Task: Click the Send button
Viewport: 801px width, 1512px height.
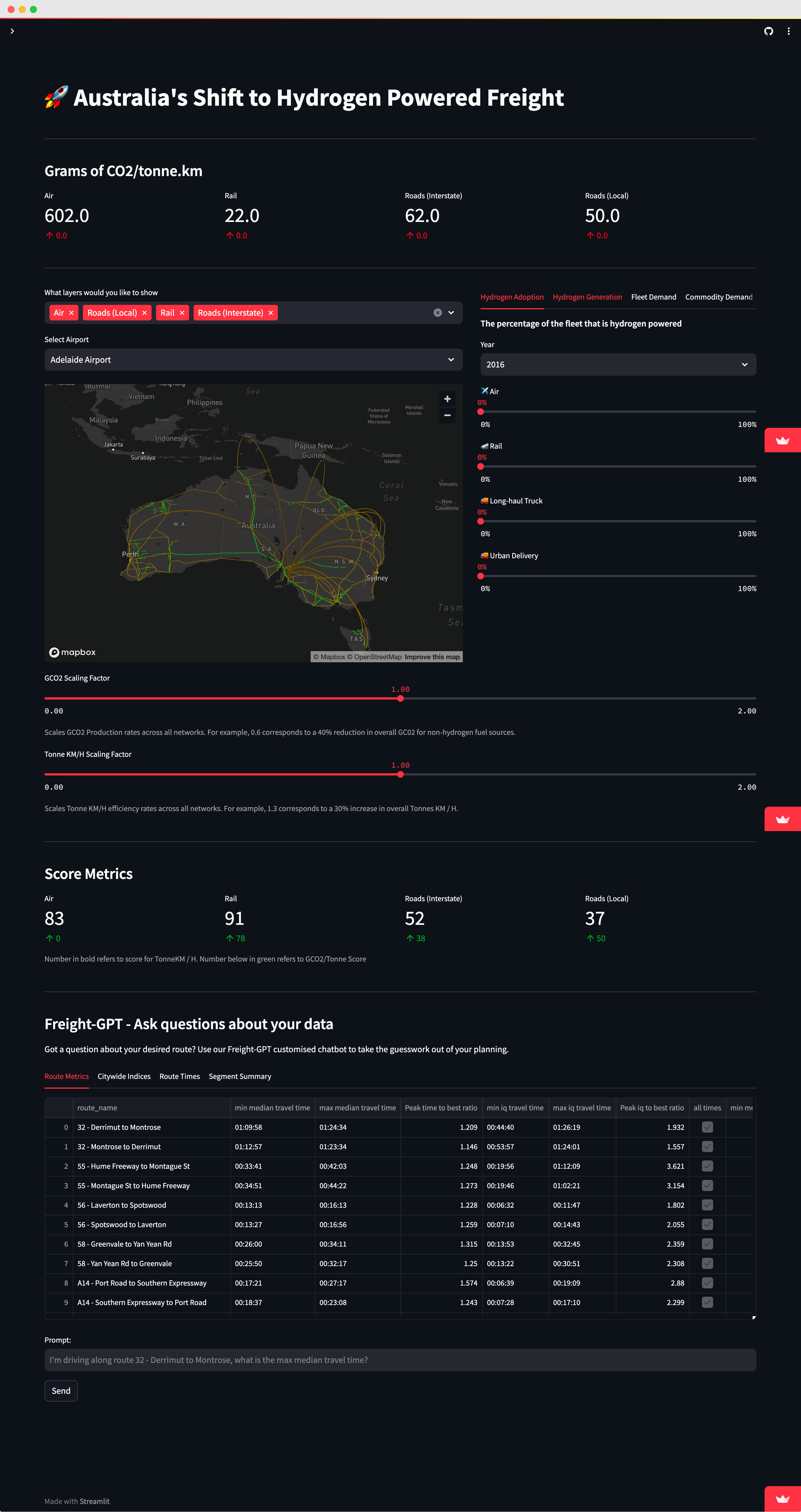Action: point(61,1390)
